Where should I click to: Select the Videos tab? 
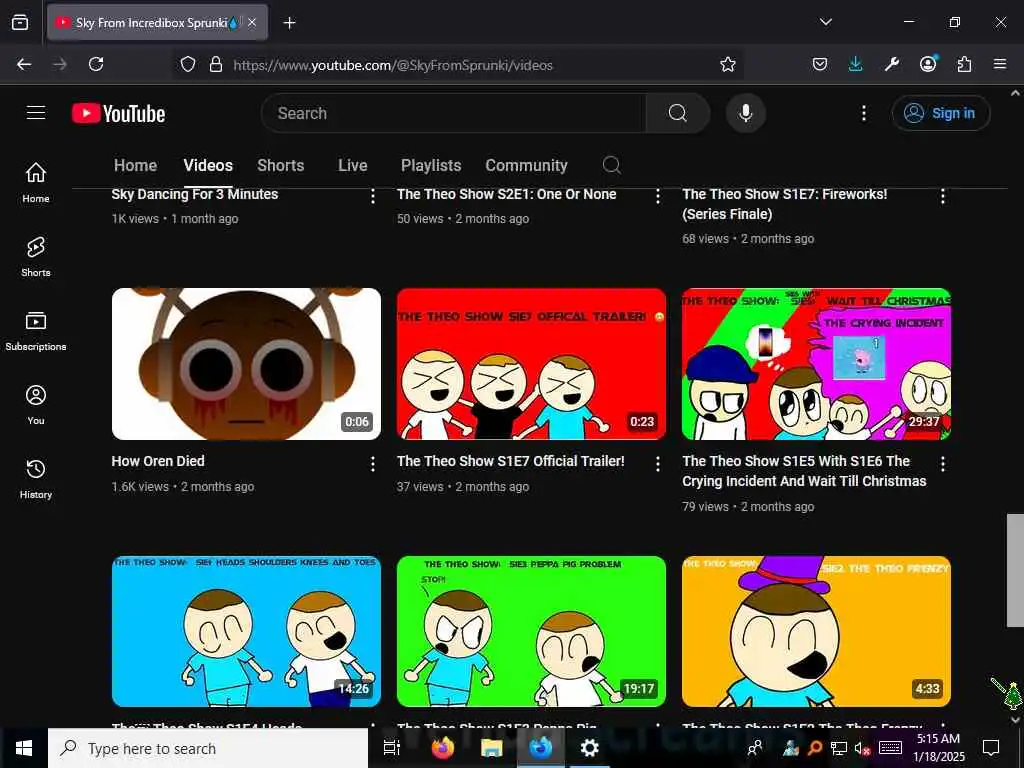pyautogui.click(x=208, y=165)
